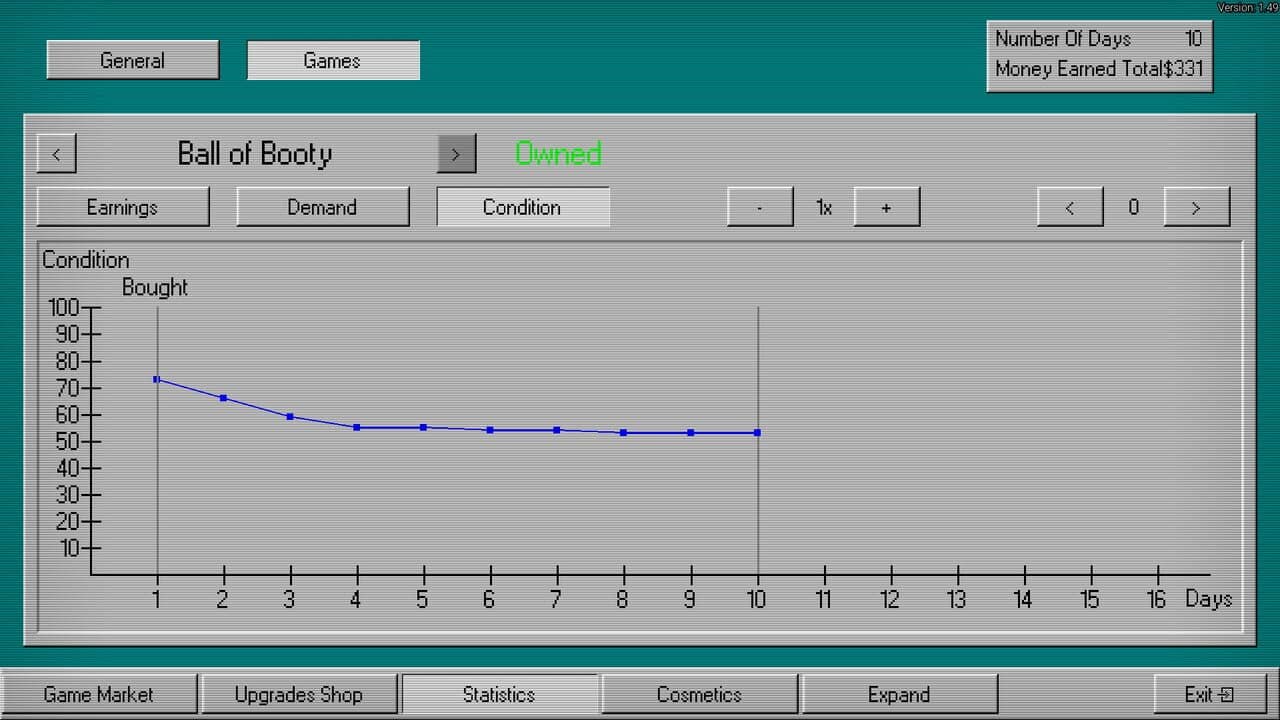Decrease graph zoom with minus button

760,207
